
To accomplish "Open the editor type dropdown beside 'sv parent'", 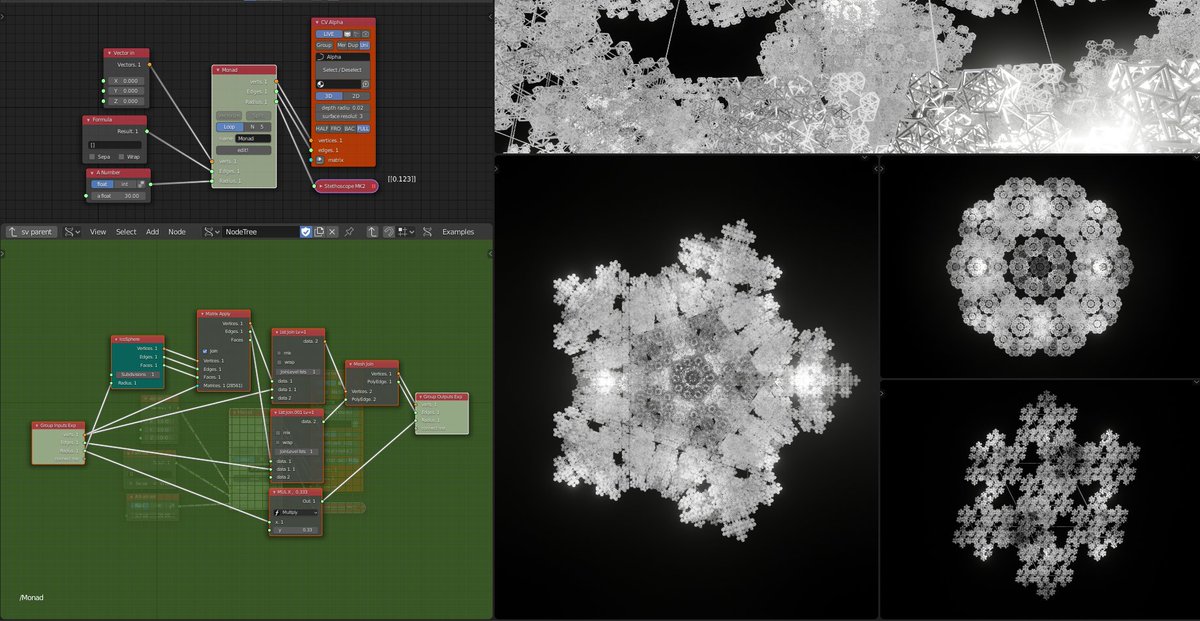I will [x=71, y=231].
